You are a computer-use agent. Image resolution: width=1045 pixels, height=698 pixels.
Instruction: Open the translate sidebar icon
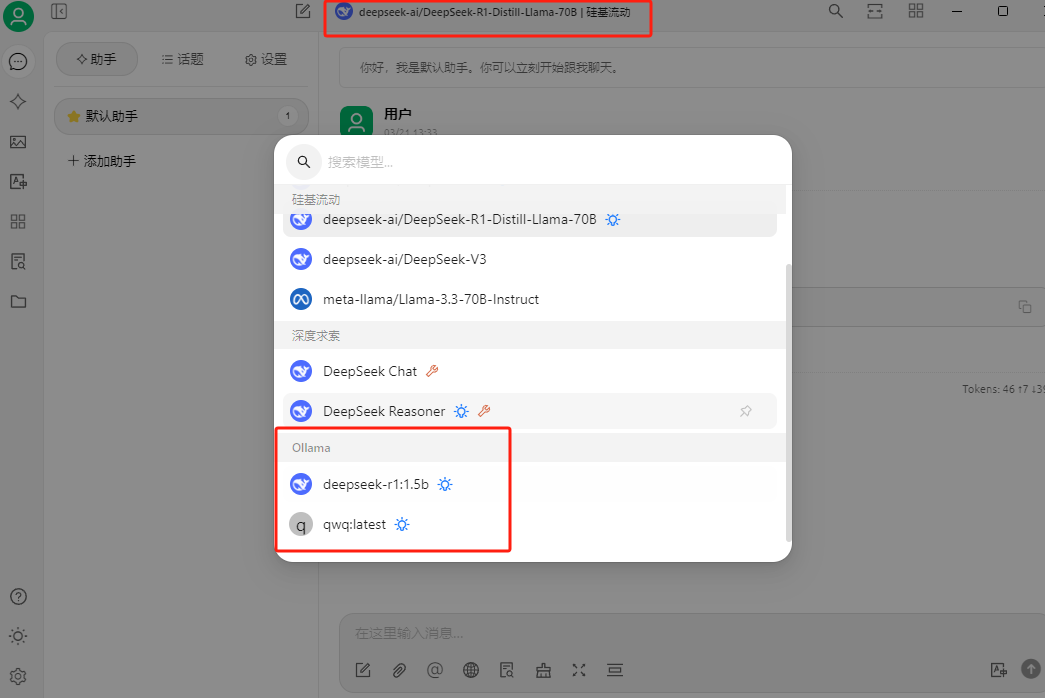point(19,181)
